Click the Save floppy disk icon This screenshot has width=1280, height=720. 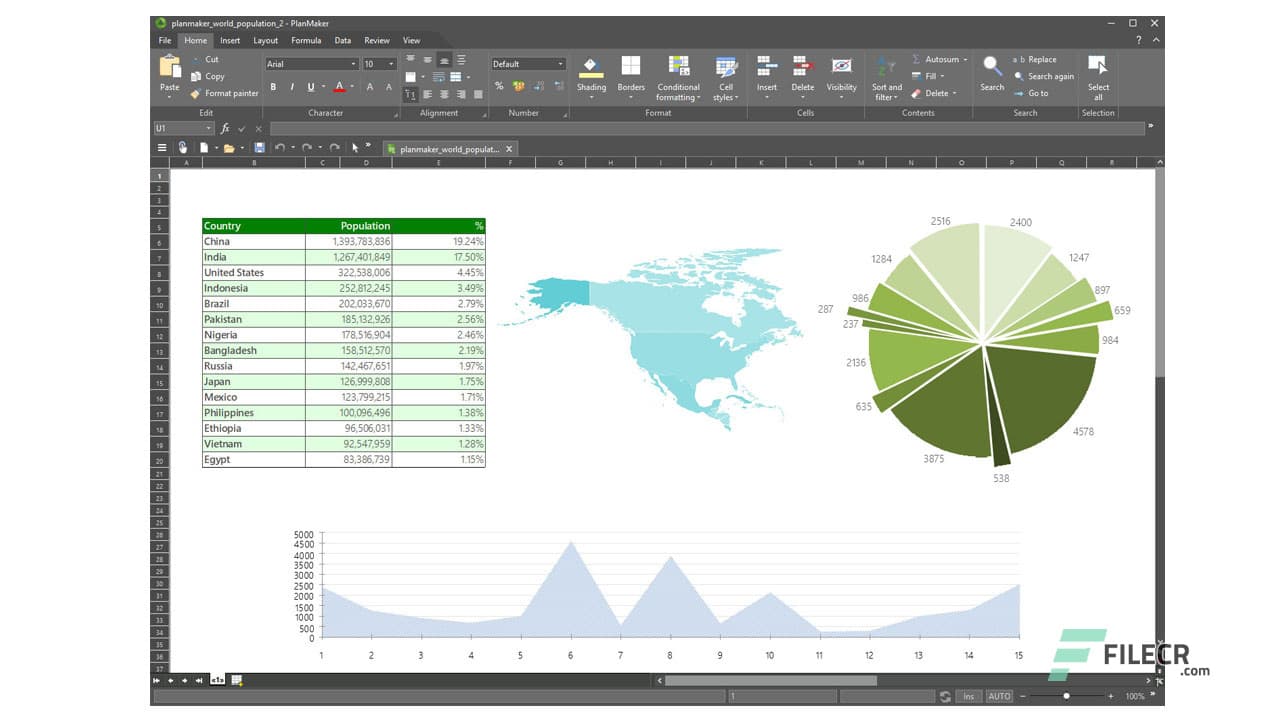(259, 148)
